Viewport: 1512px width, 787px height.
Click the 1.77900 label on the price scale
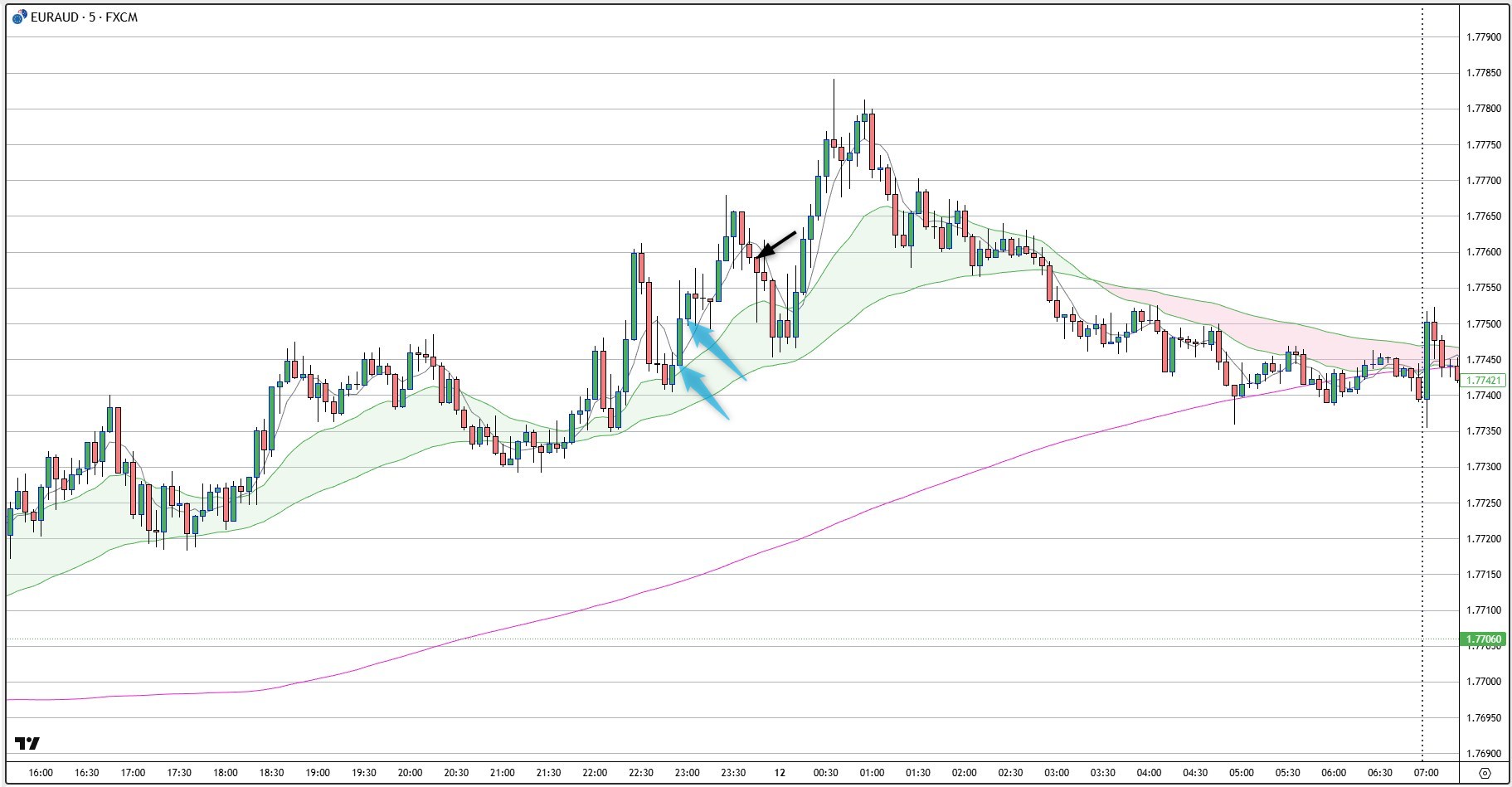pyautogui.click(x=1485, y=38)
